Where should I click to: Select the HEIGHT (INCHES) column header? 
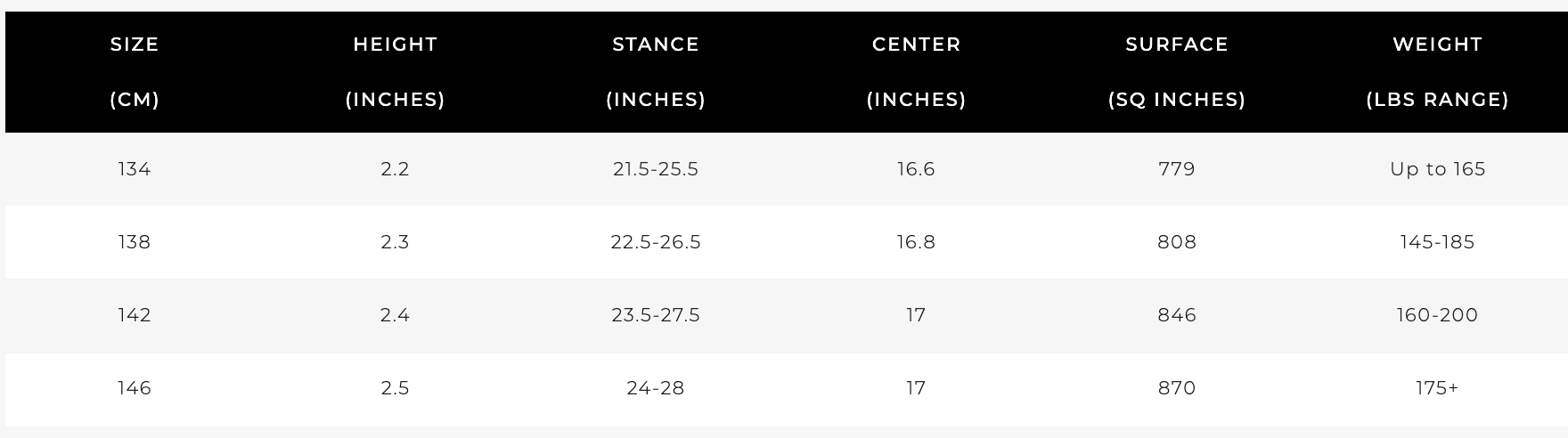pyautogui.click(x=395, y=72)
